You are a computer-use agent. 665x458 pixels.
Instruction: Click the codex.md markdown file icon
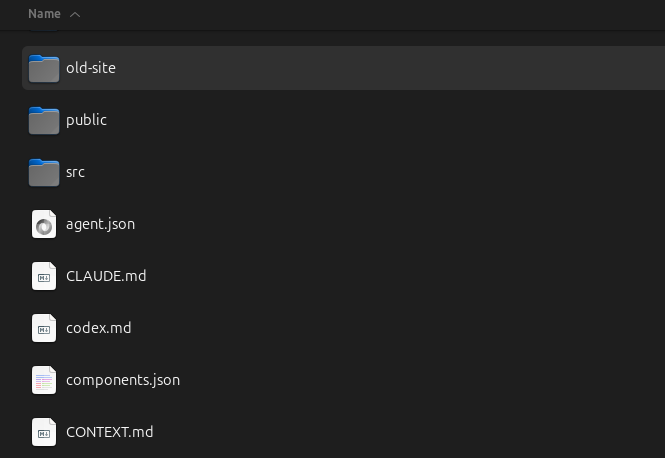coord(44,328)
